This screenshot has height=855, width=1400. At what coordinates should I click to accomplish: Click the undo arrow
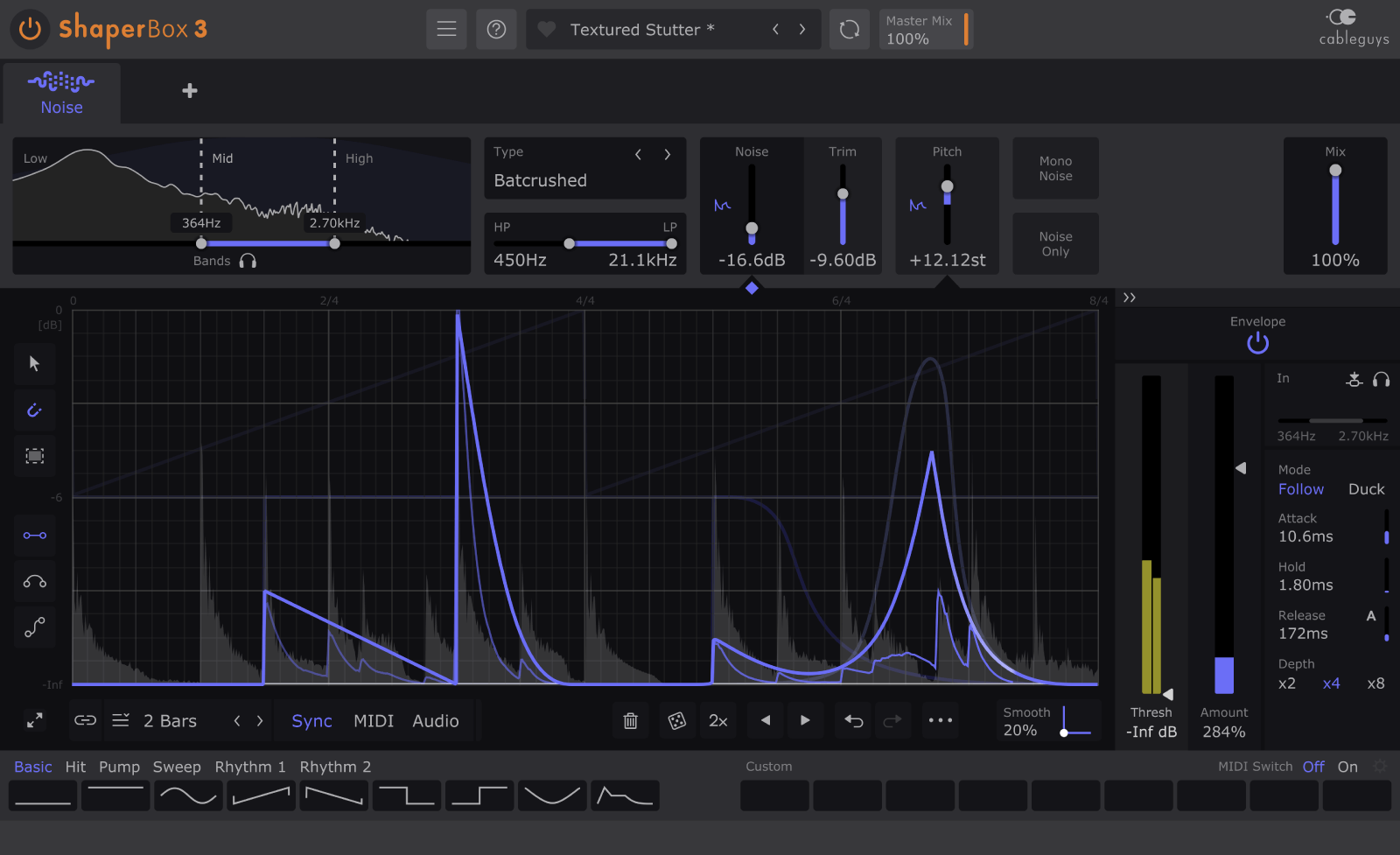coord(854,720)
